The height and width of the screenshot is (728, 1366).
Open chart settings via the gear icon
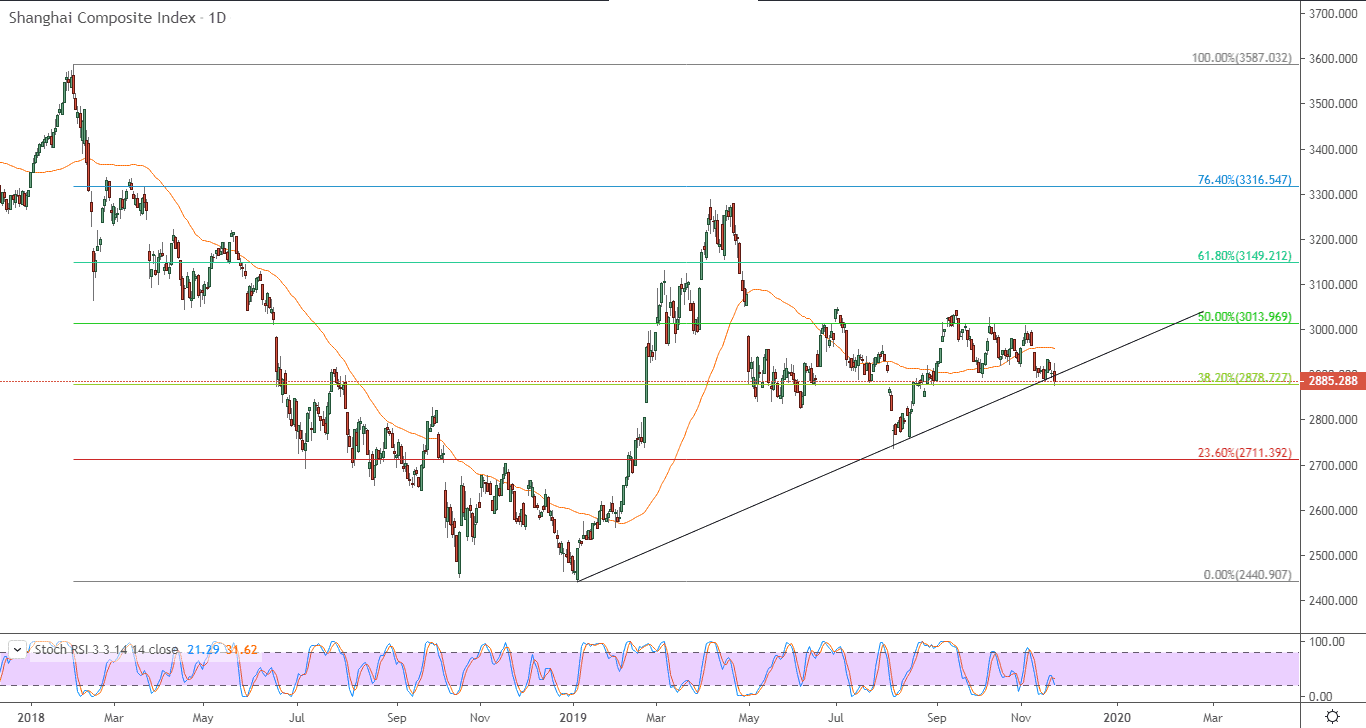click(x=1333, y=716)
